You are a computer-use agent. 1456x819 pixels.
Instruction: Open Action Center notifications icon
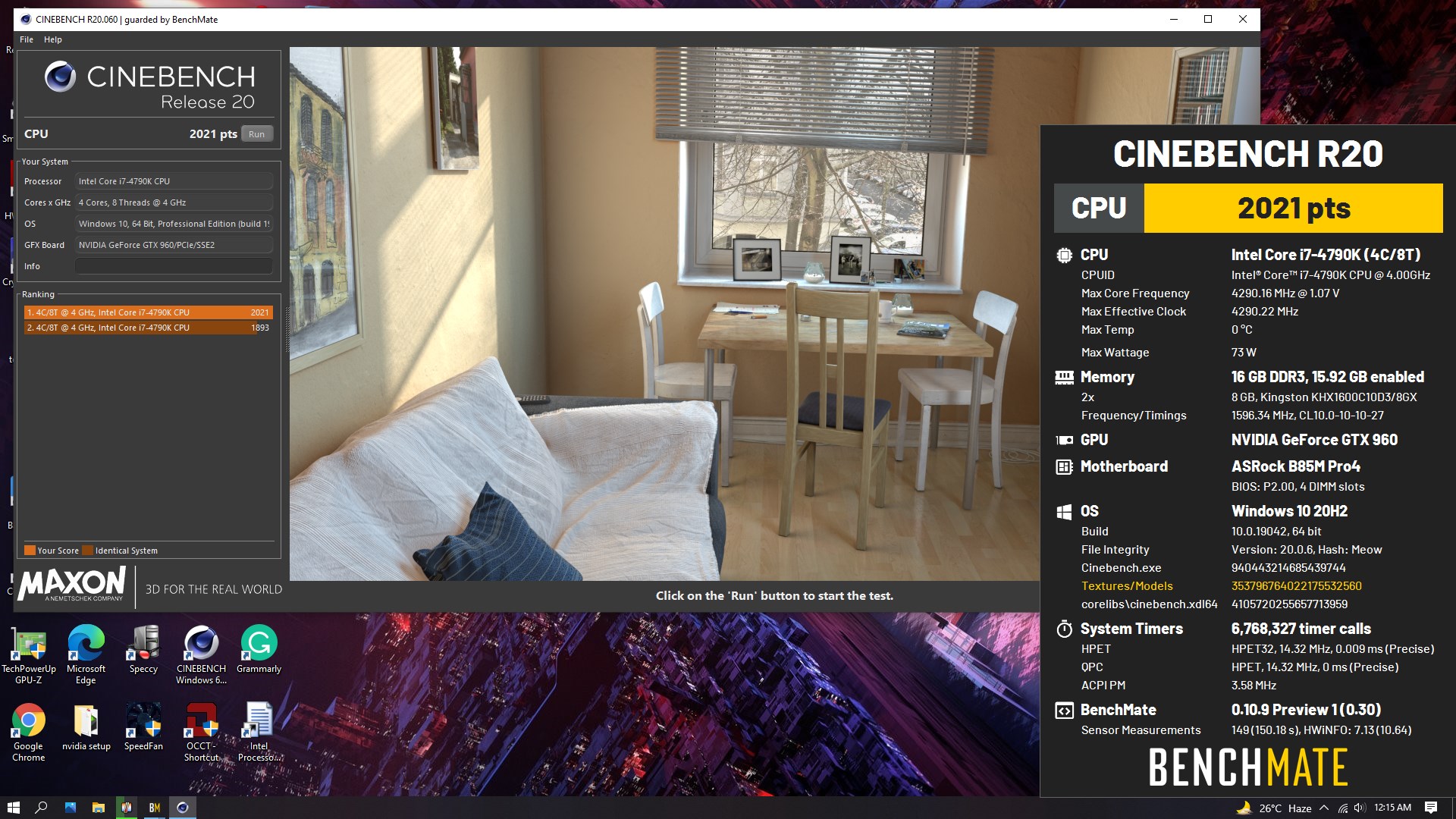pyautogui.click(x=1431, y=808)
